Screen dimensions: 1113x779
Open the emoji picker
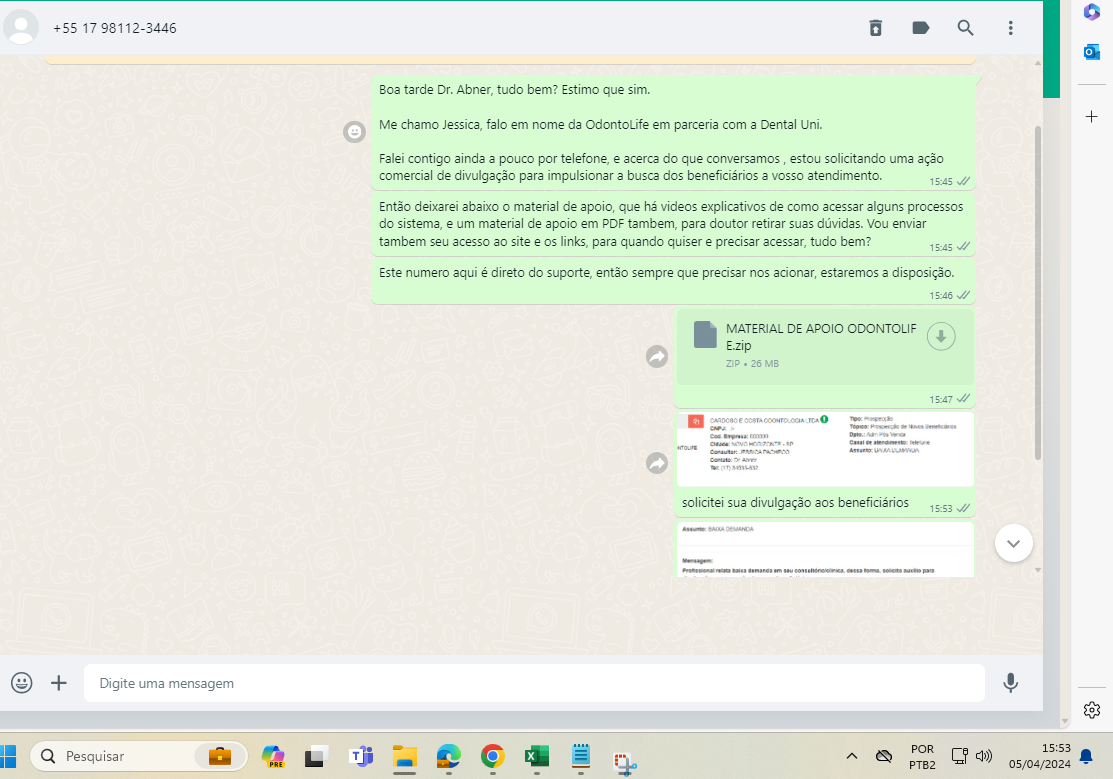[22, 683]
